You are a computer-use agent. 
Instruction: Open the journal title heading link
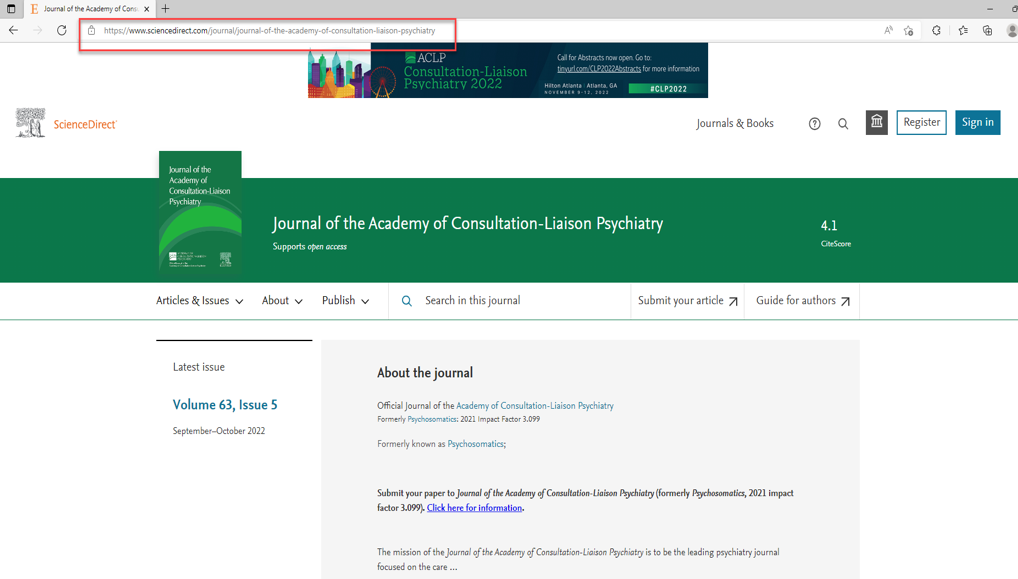(467, 223)
